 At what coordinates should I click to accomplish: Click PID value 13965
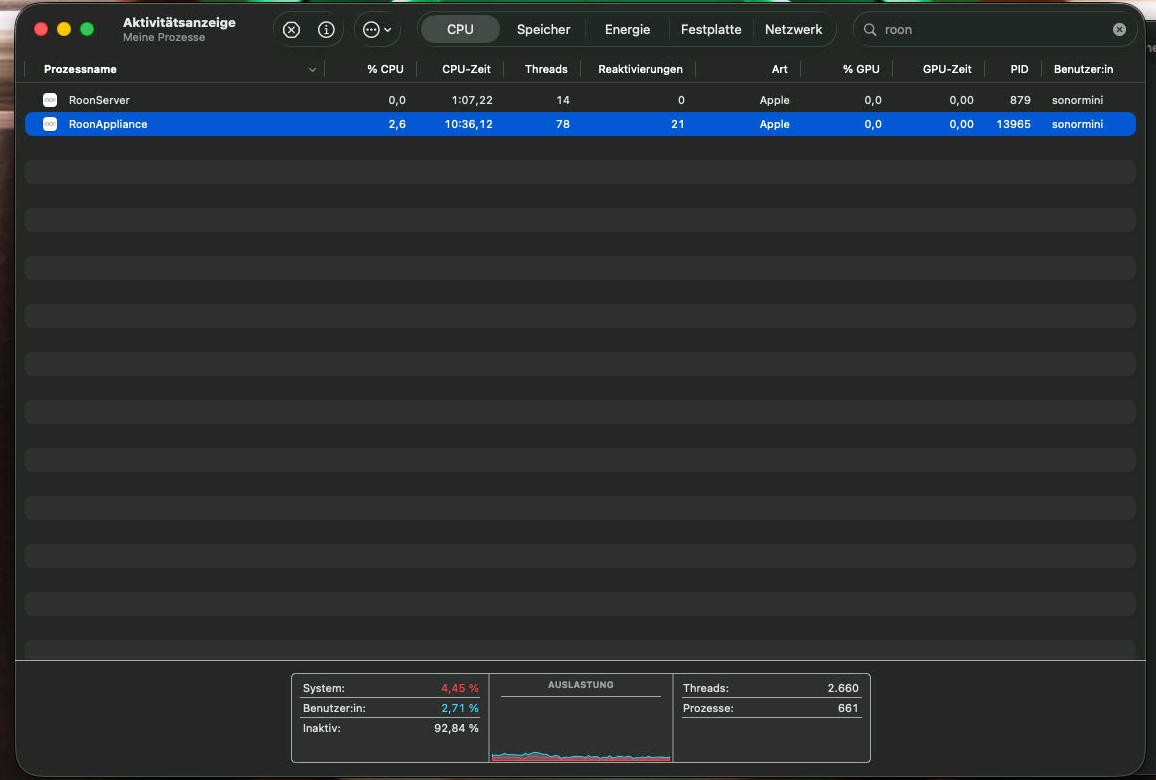[1013, 124]
